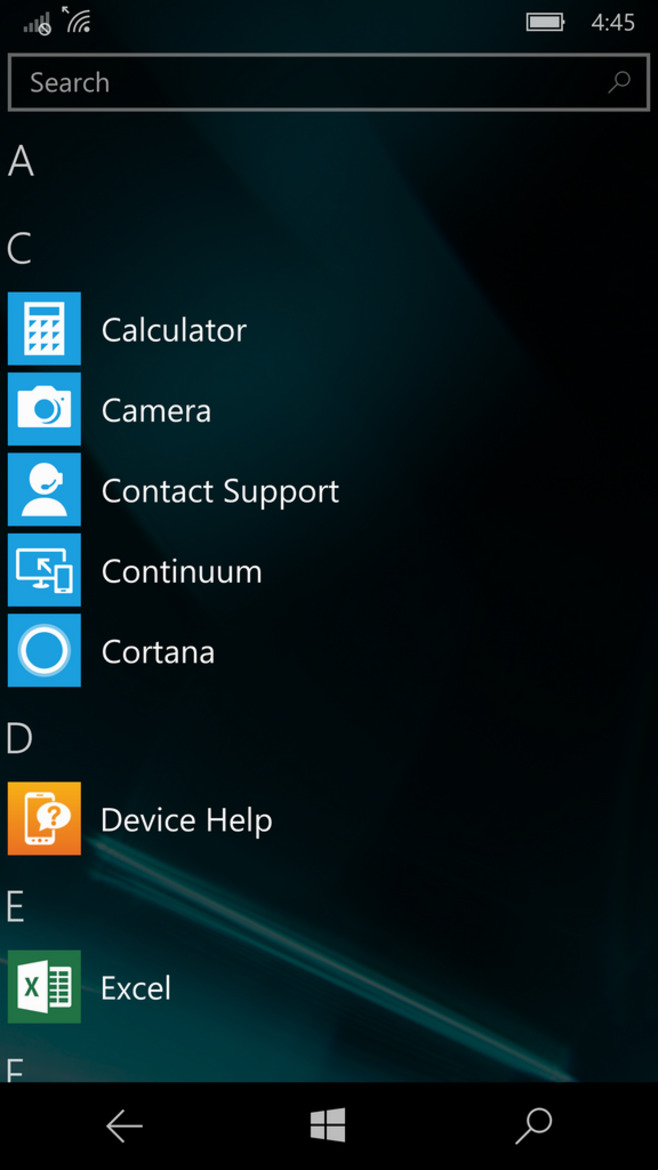The width and height of the screenshot is (658, 1170).
Task: Open the Device Help icon
Action: coord(44,819)
